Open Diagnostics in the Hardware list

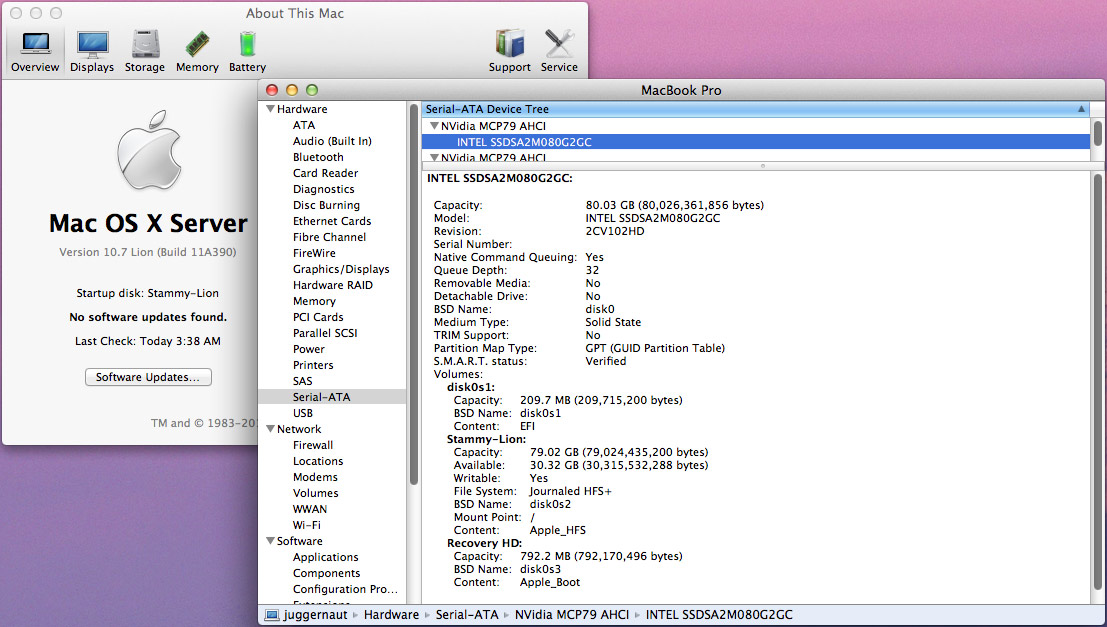coord(324,189)
